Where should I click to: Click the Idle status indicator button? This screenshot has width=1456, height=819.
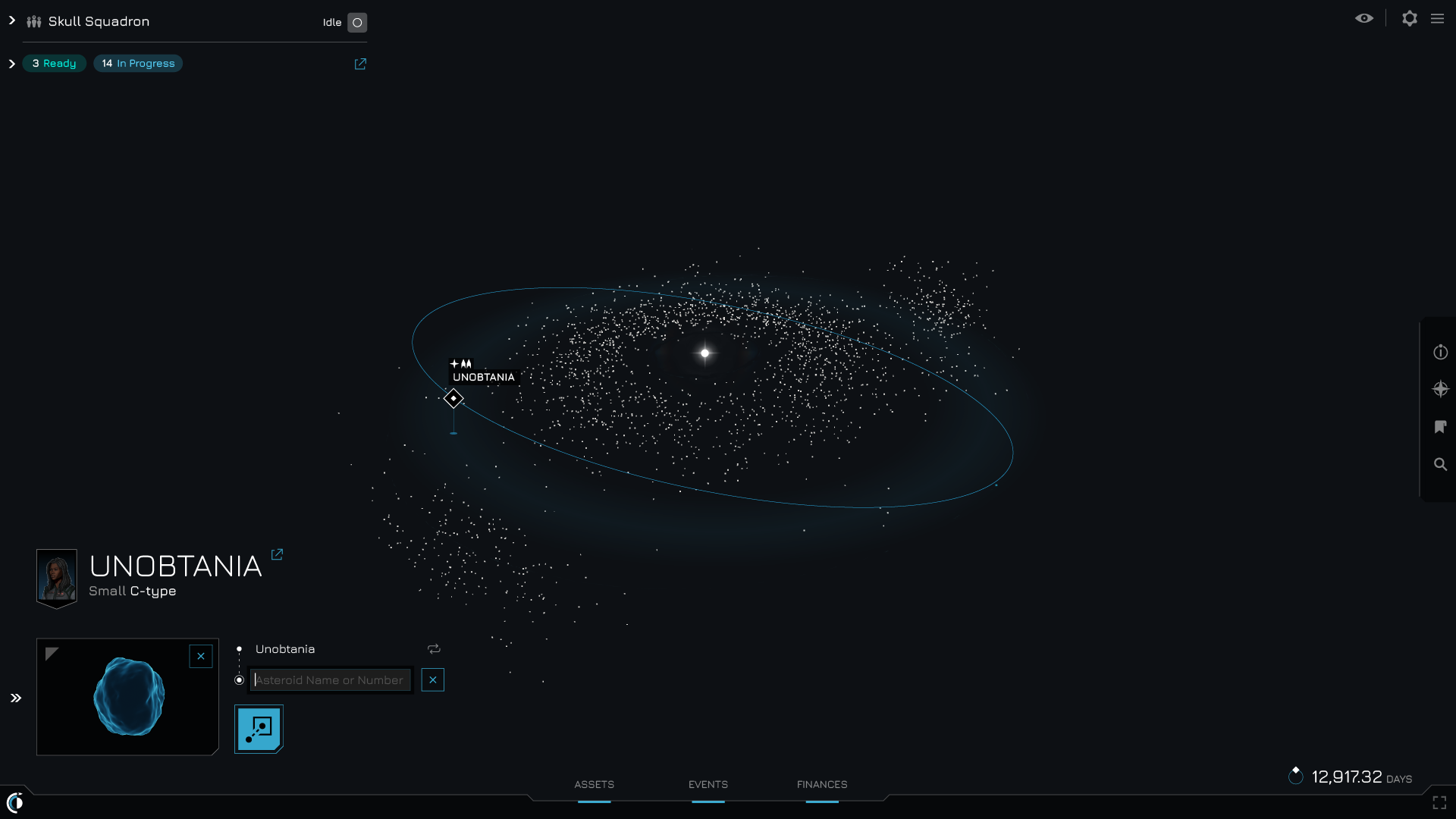click(x=357, y=23)
